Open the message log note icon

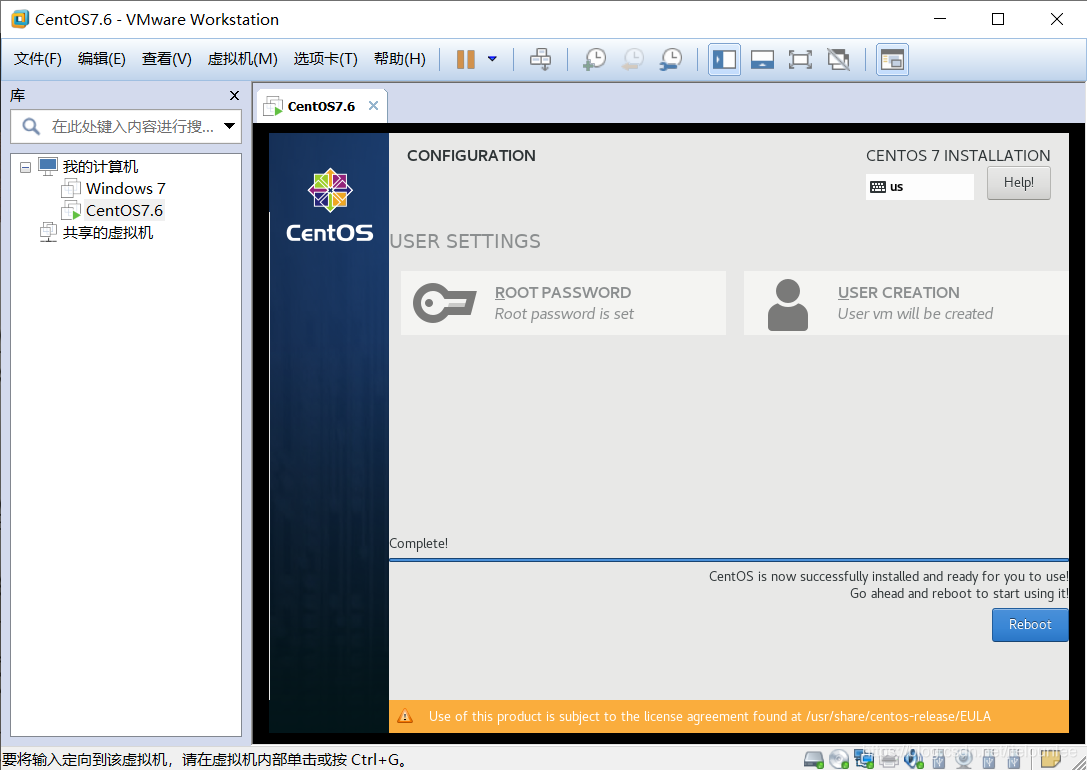1051,760
